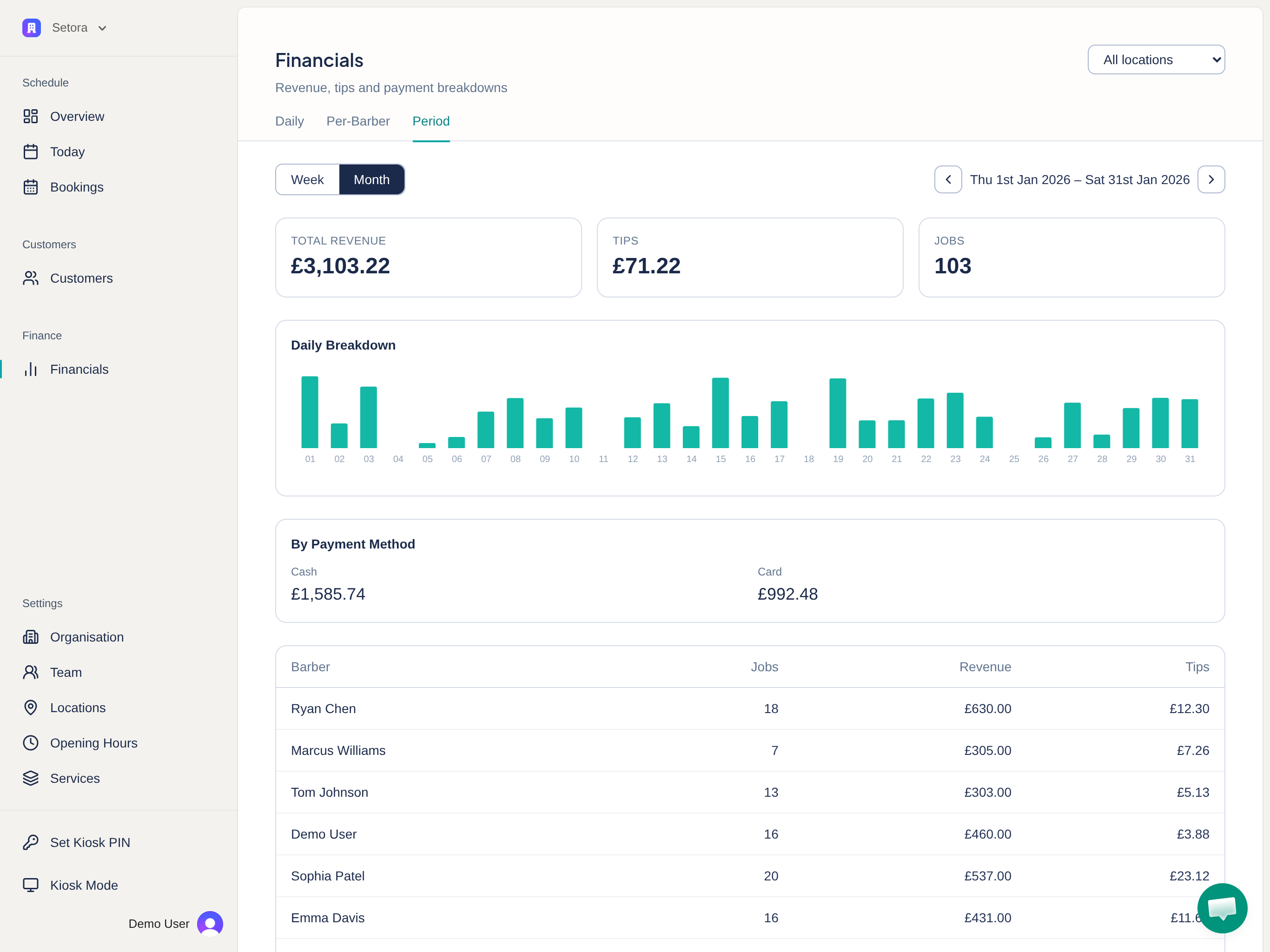This screenshot has width=1270, height=952.
Task: Click the Services layers icon
Action: 30,779
